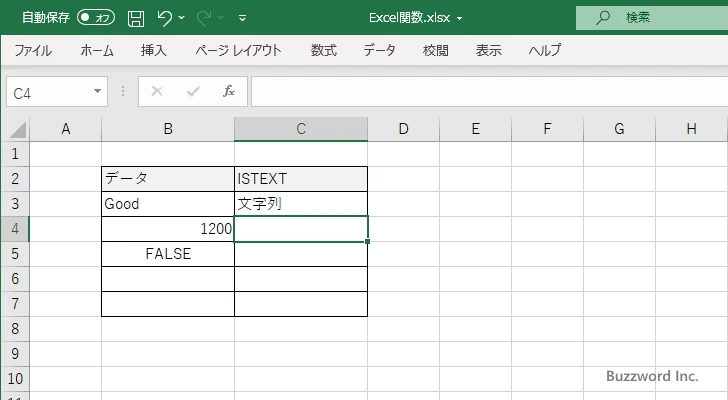Switch to the ヘルプ tab
728x400 pixels.
click(x=545, y=50)
